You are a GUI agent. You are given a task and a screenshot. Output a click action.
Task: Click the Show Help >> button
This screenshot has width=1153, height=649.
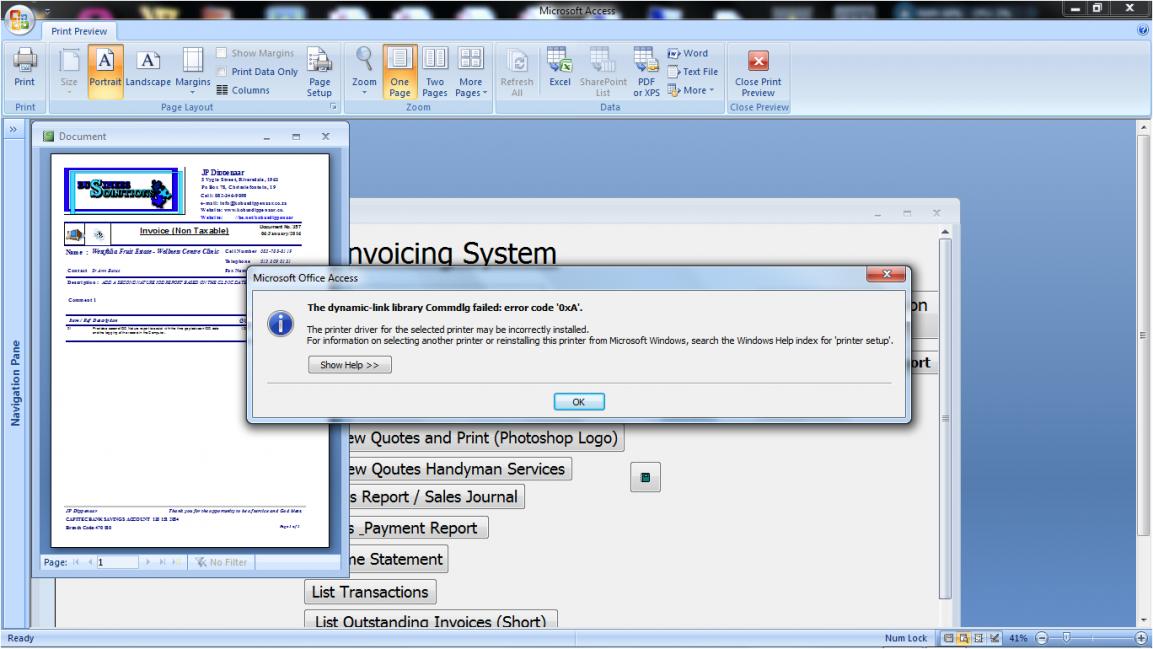349,365
